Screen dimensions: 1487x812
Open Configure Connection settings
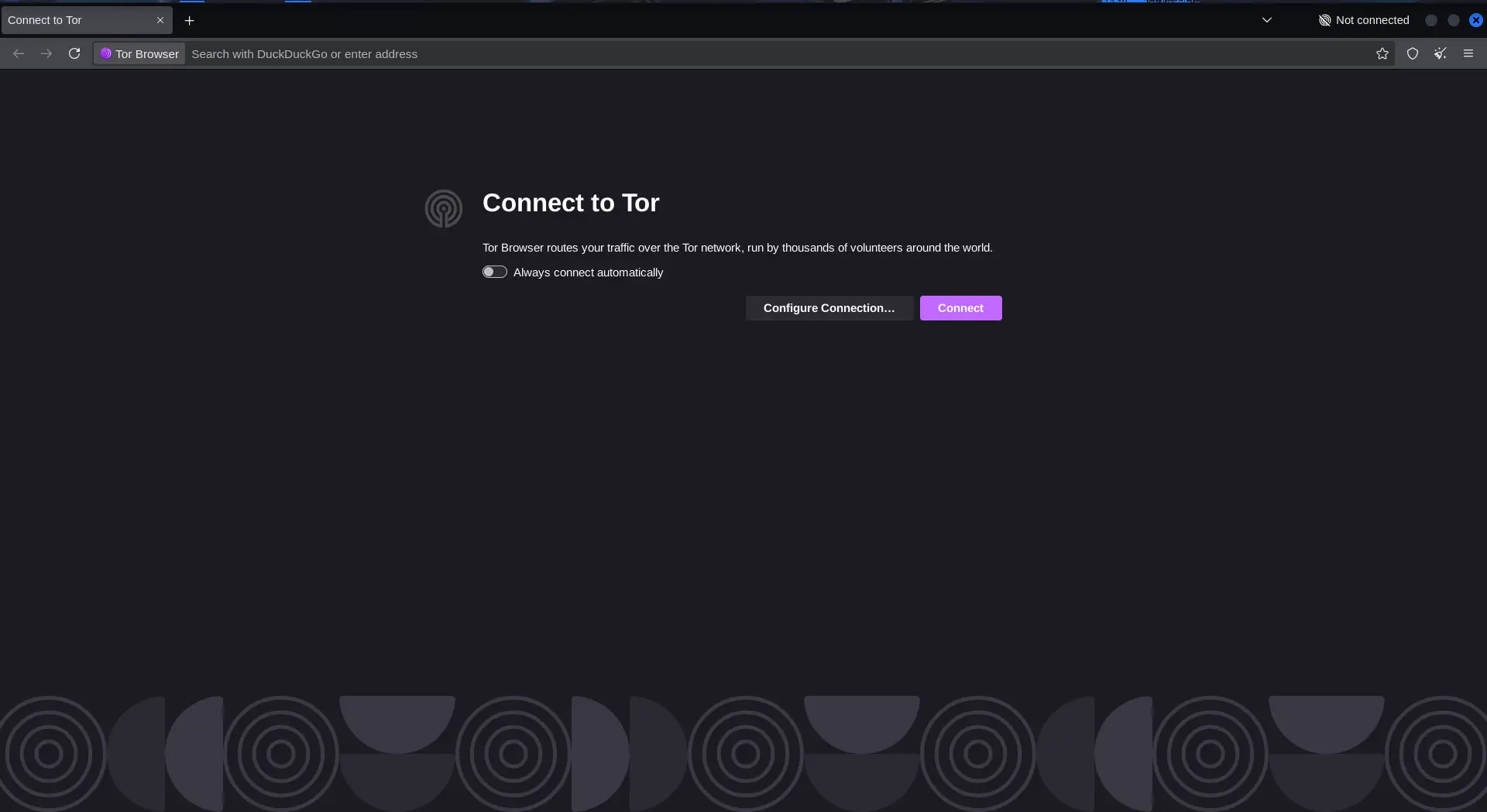[x=829, y=308]
